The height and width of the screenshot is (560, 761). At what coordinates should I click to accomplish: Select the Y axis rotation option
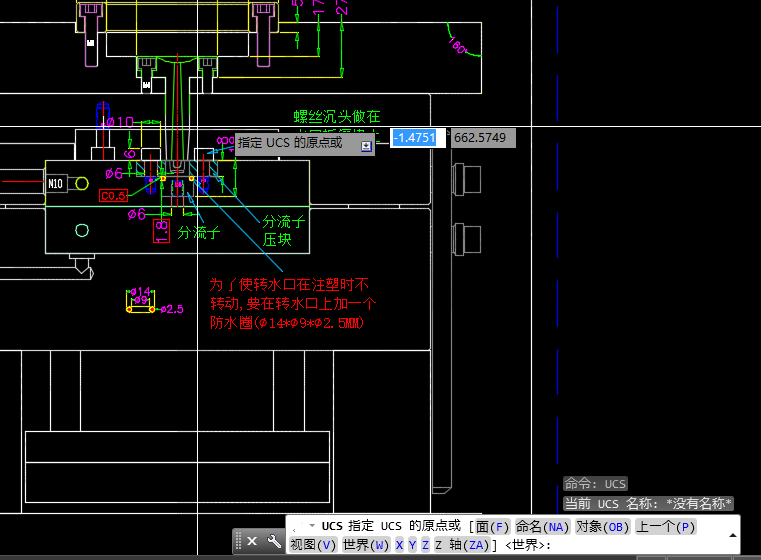pyautogui.click(x=412, y=545)
